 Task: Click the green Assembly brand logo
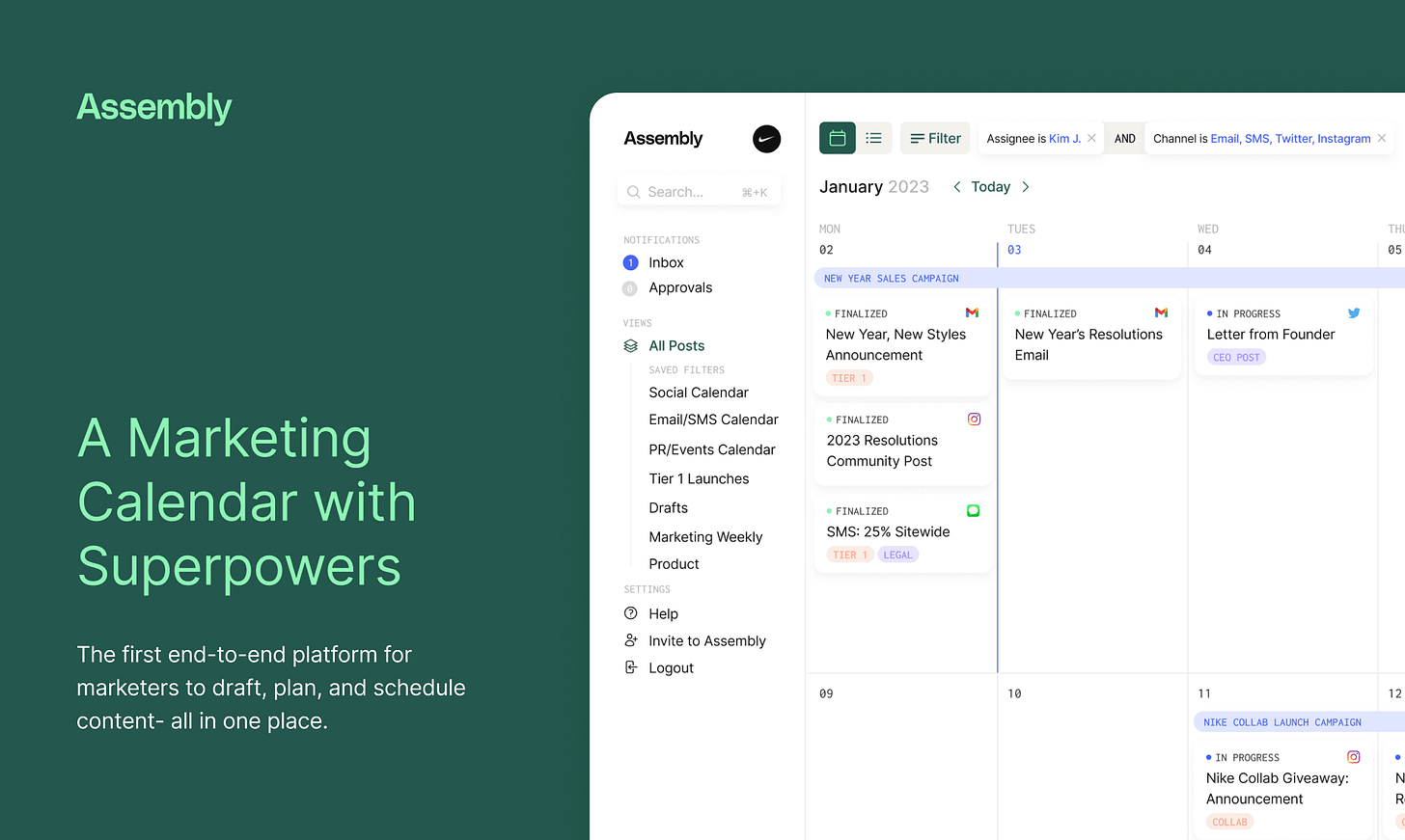[154, 107]
